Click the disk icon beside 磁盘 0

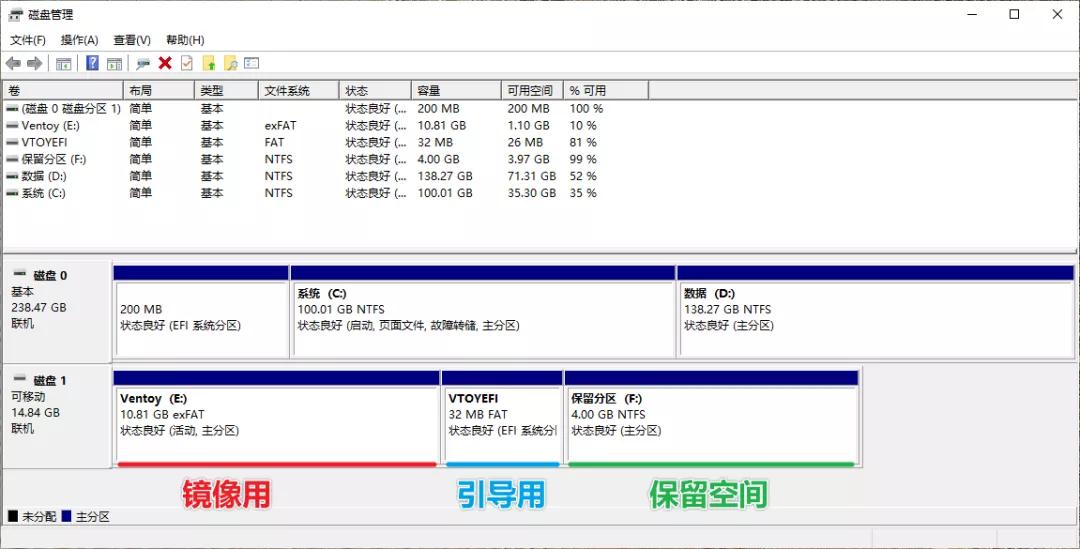click(20, 274)
